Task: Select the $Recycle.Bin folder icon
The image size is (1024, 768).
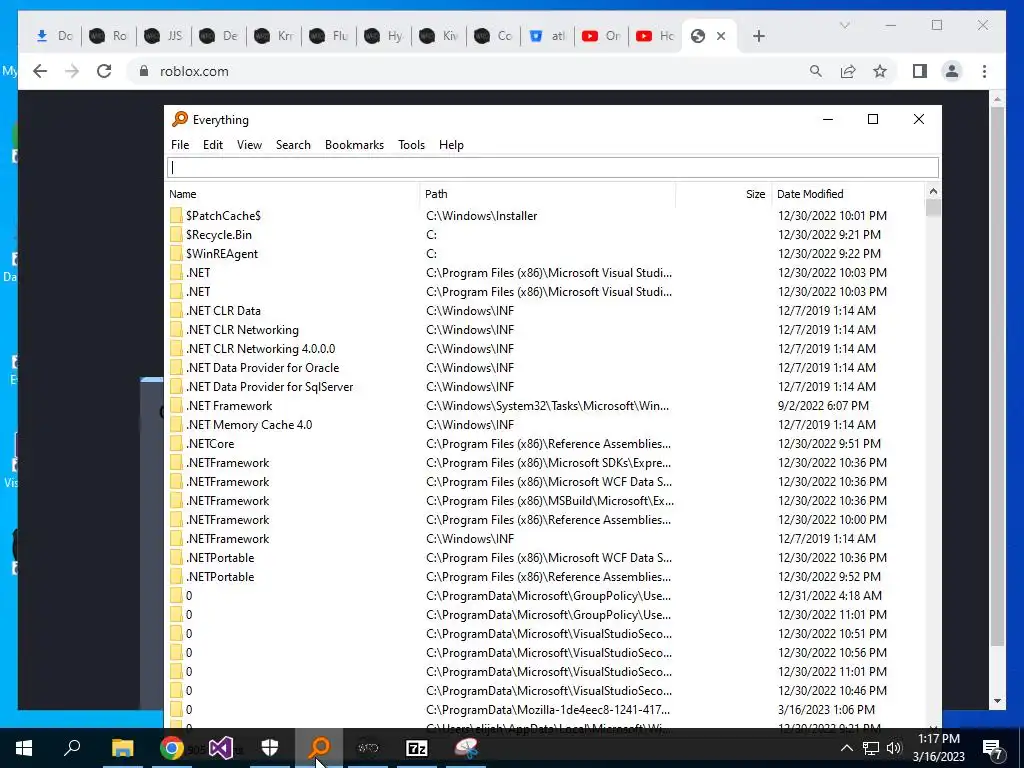Action: [x=176, y=234]
